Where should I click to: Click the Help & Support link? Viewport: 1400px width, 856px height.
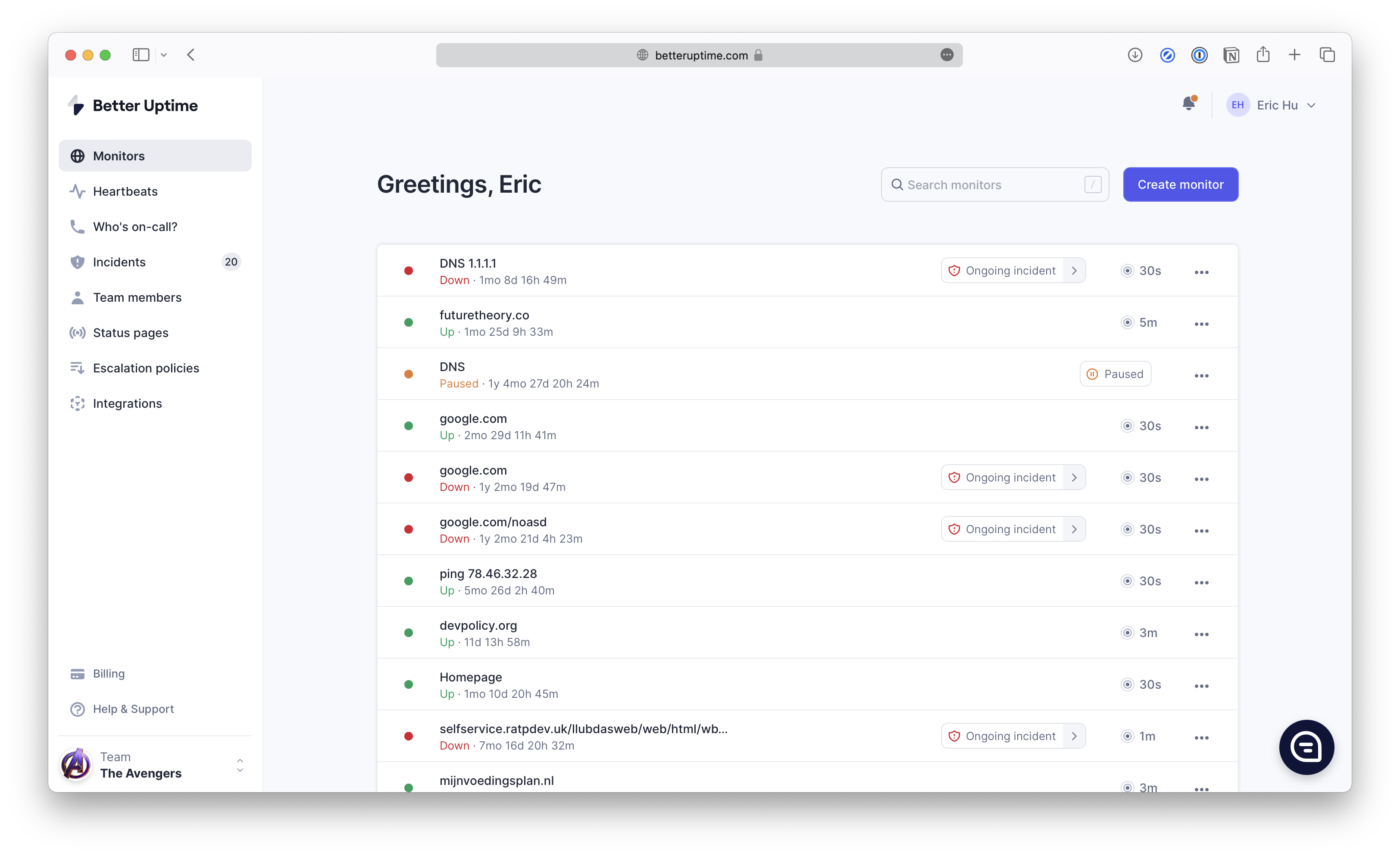pos(133,709)
